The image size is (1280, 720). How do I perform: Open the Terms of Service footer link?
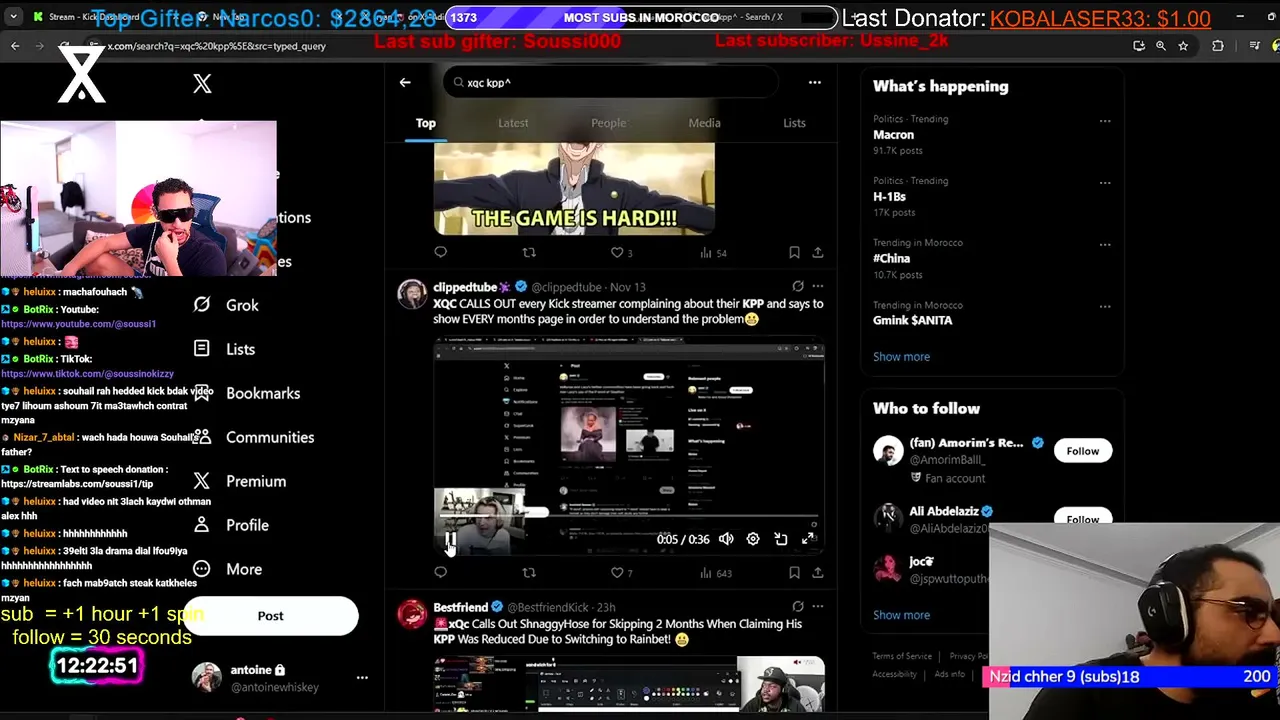click(x=902, y=657)
